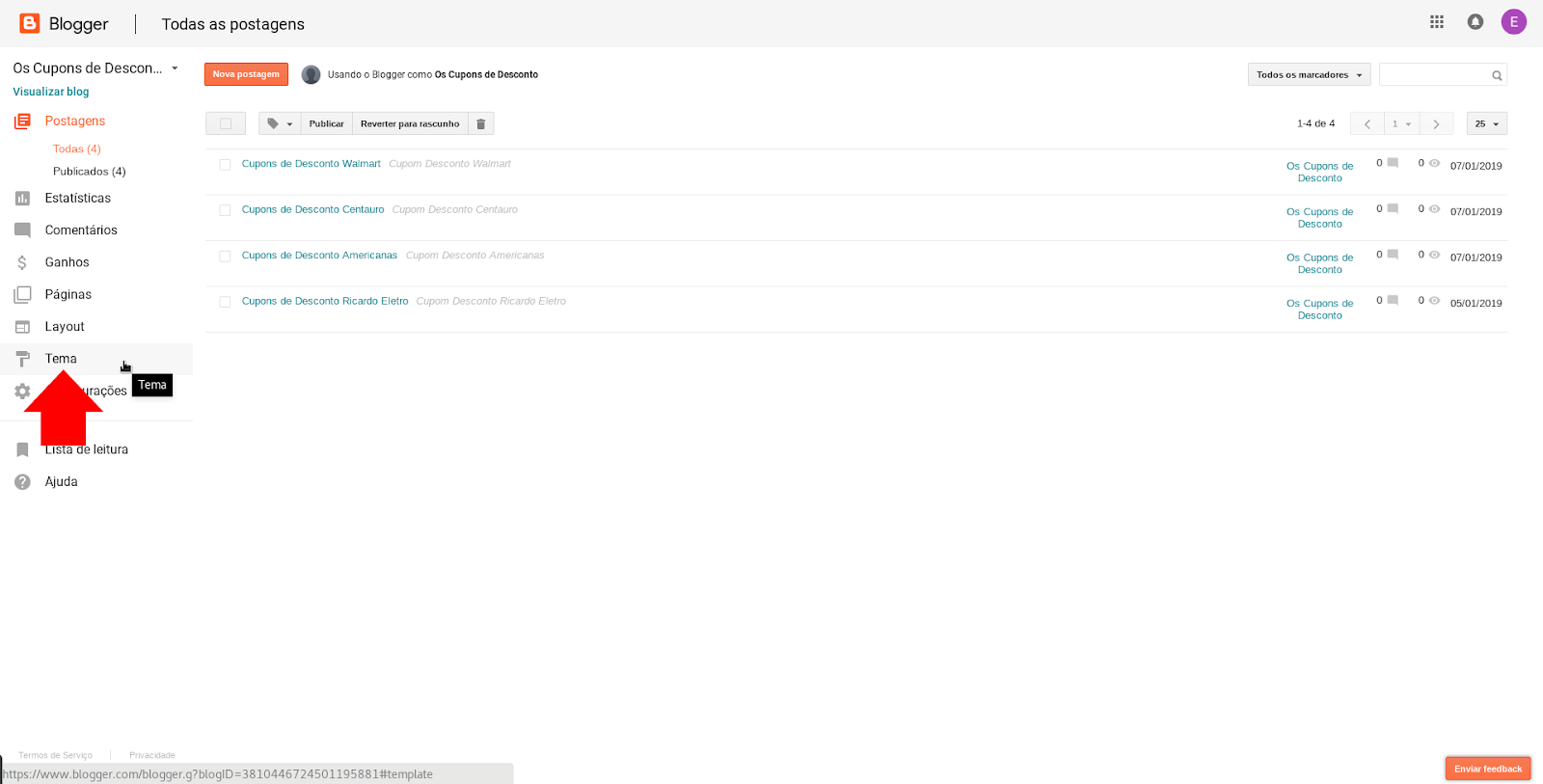Click the Ganhos dollar icon
Viewport: 1543px width, 784px height.
[22, 262]
